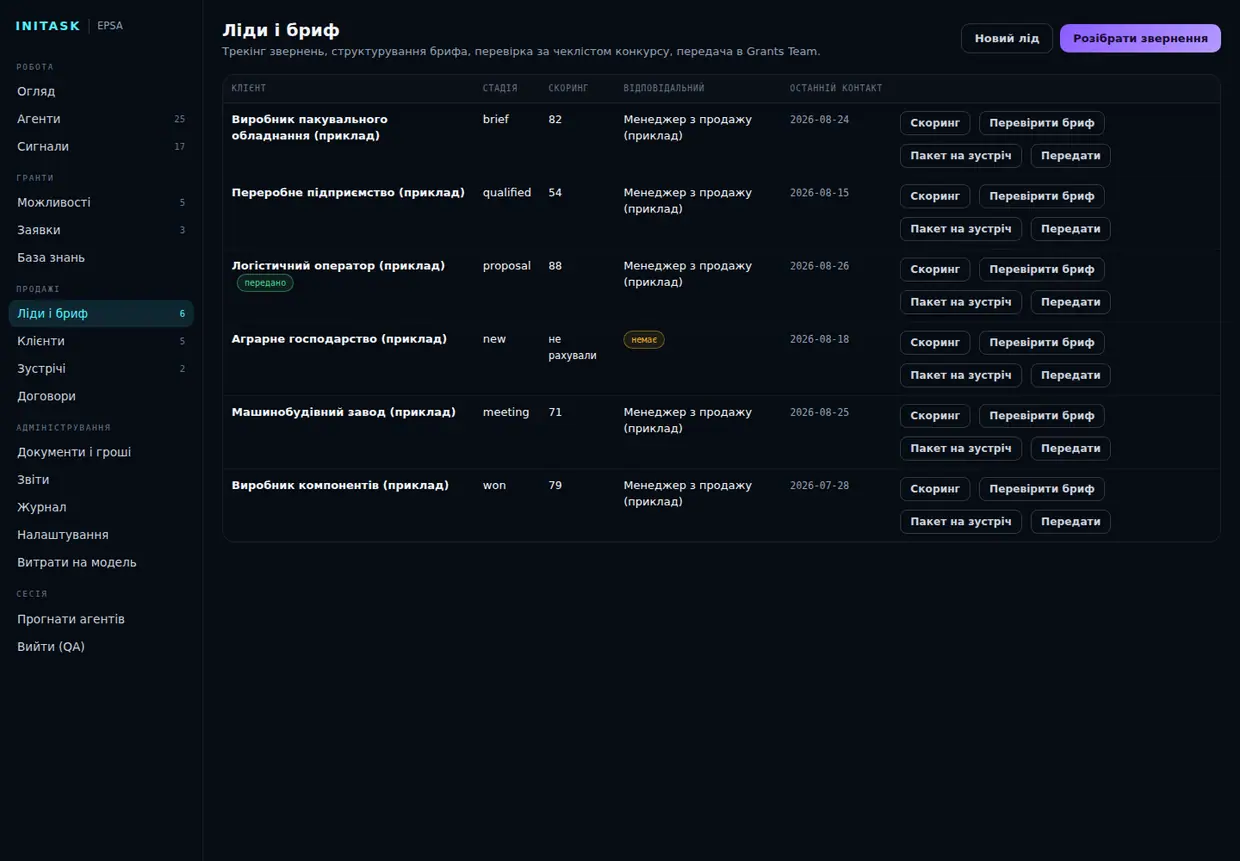
Task: Click Перевірити бриф for Машинобудівний завод
Action: pos(1041,415)
